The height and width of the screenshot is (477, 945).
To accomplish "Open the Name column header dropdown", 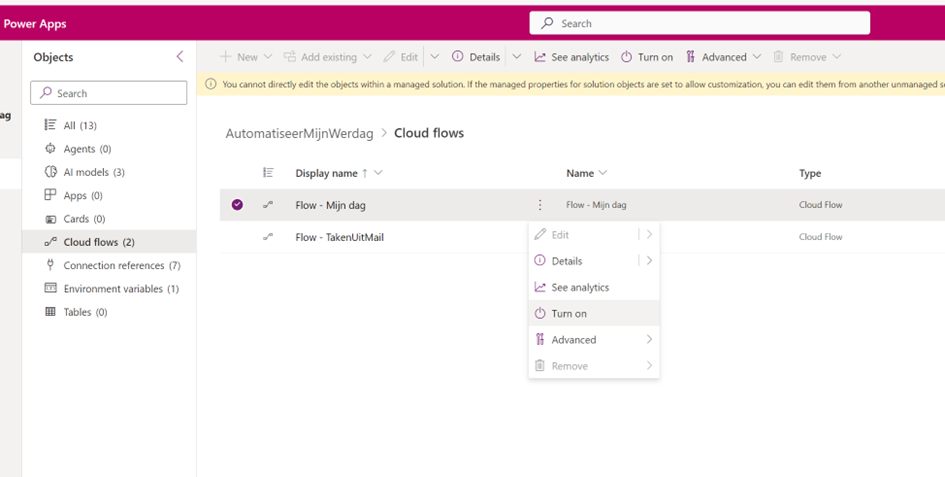I will tap(603, 173).
